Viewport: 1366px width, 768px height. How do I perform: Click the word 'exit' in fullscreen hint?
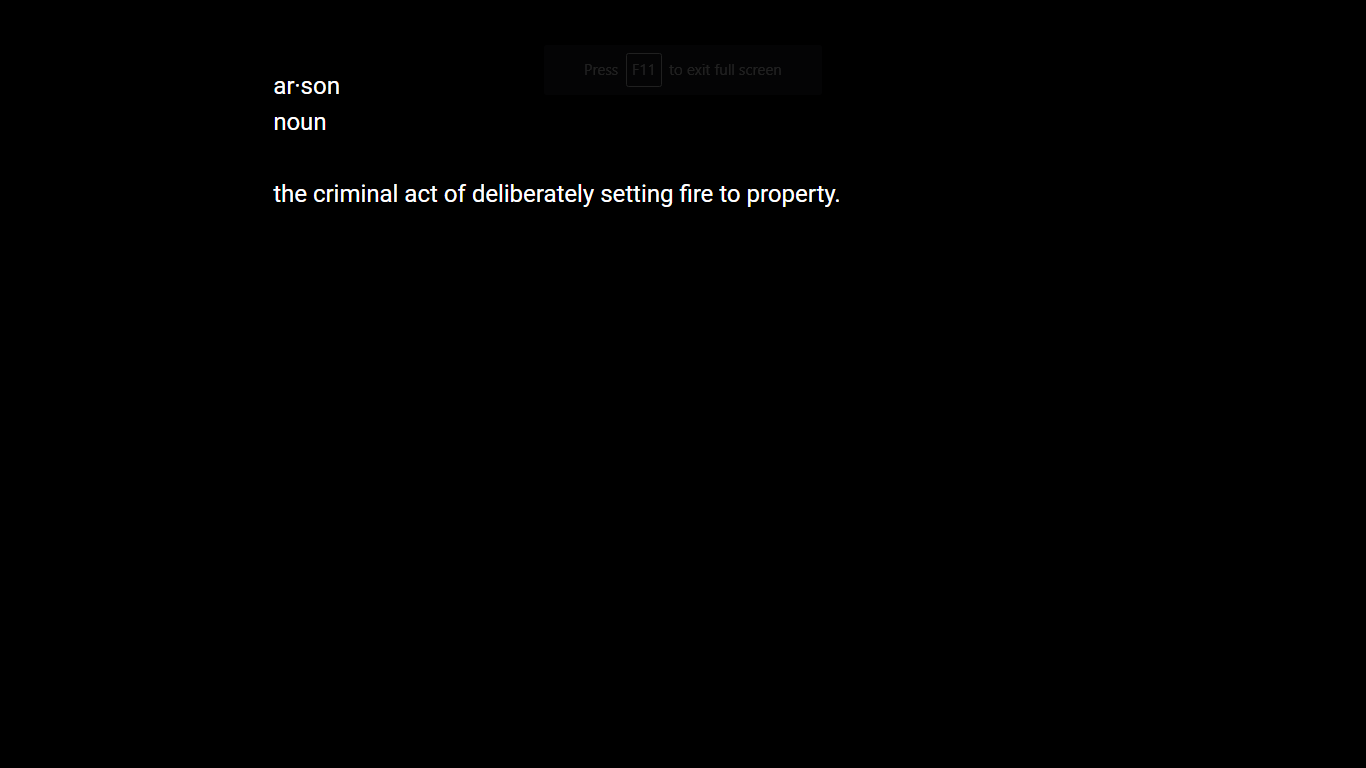[698, 70]
